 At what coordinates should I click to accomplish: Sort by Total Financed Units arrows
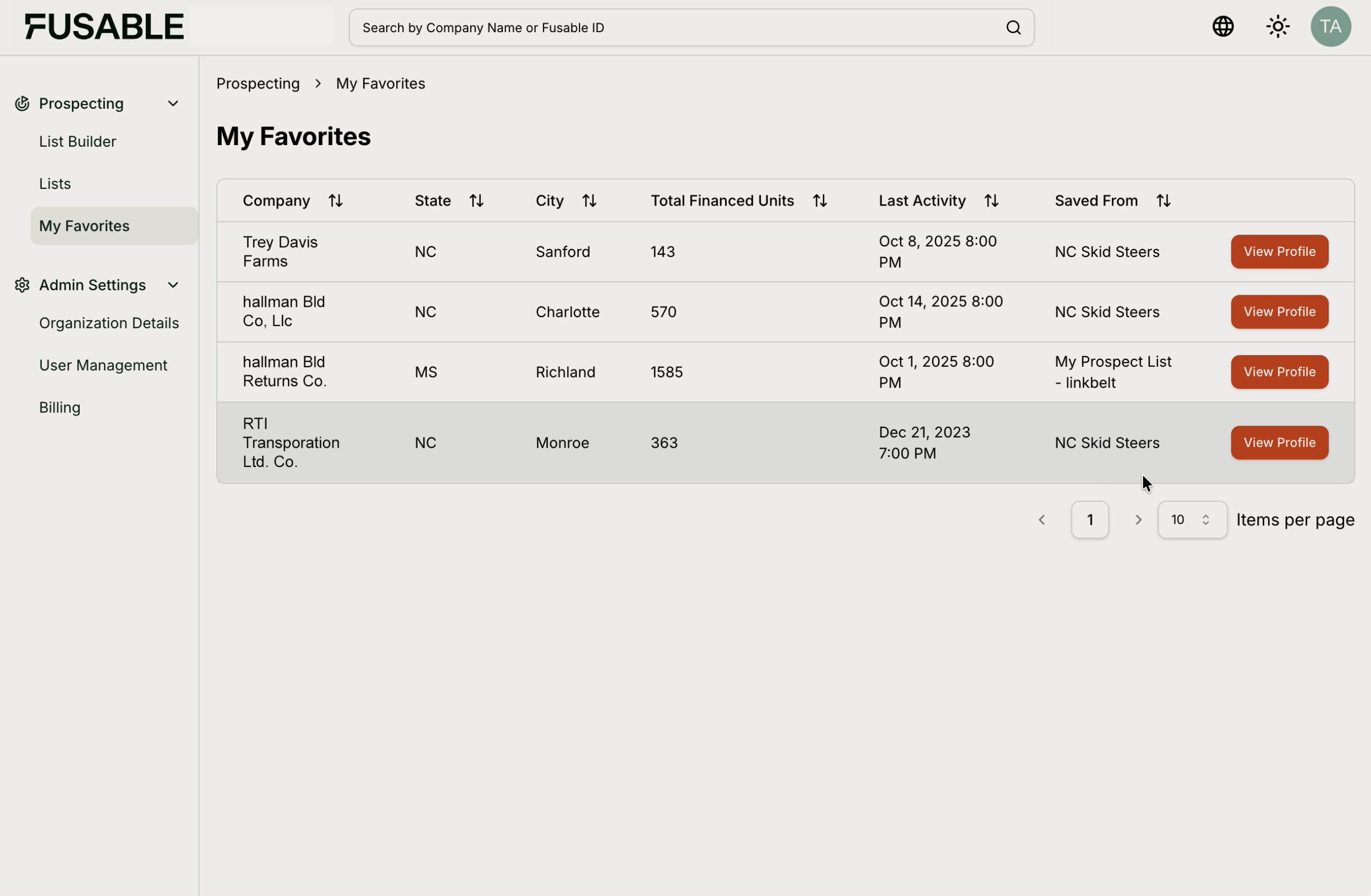(x=819, y=200)
